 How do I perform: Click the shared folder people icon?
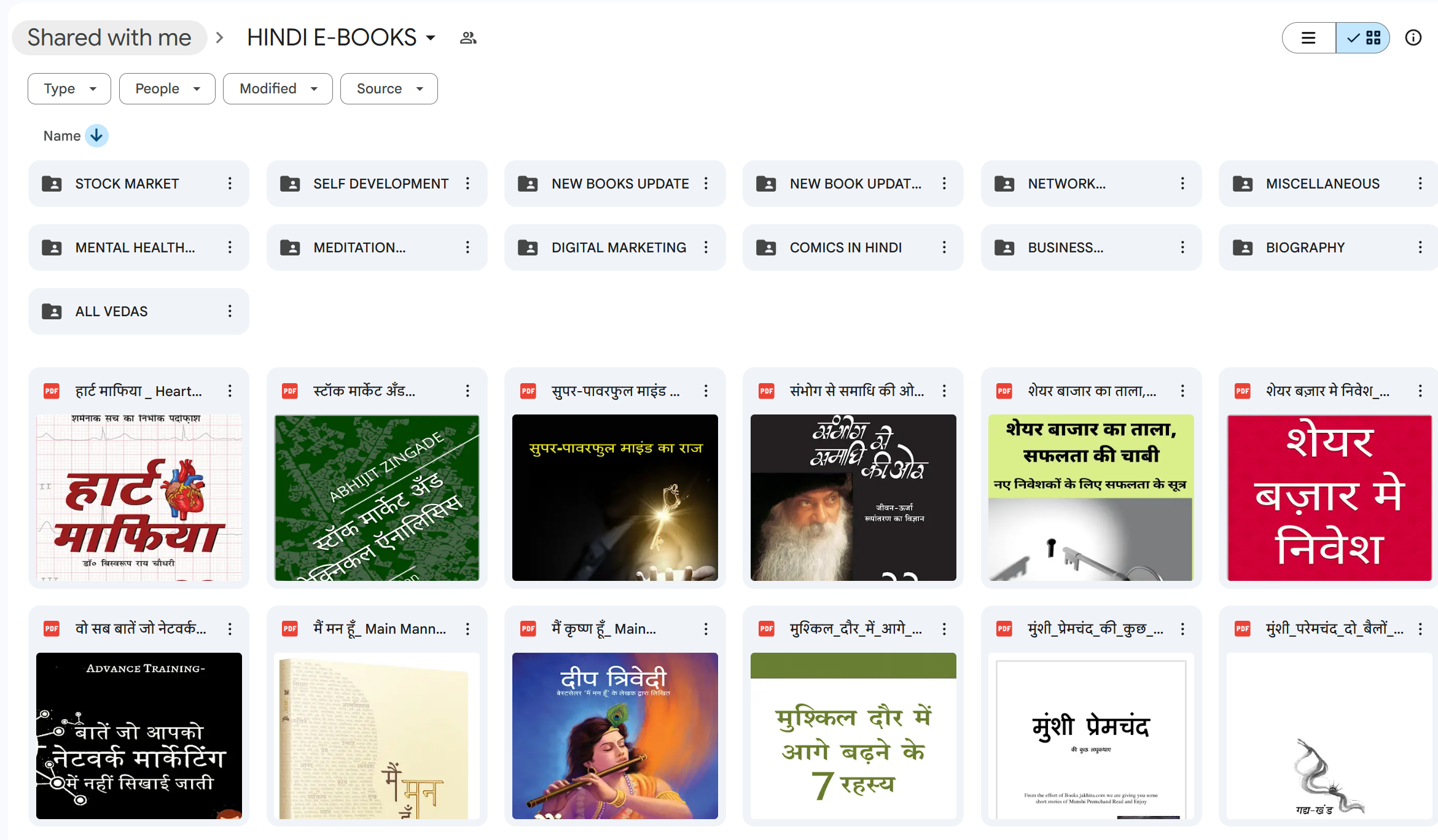pos(468,38)
